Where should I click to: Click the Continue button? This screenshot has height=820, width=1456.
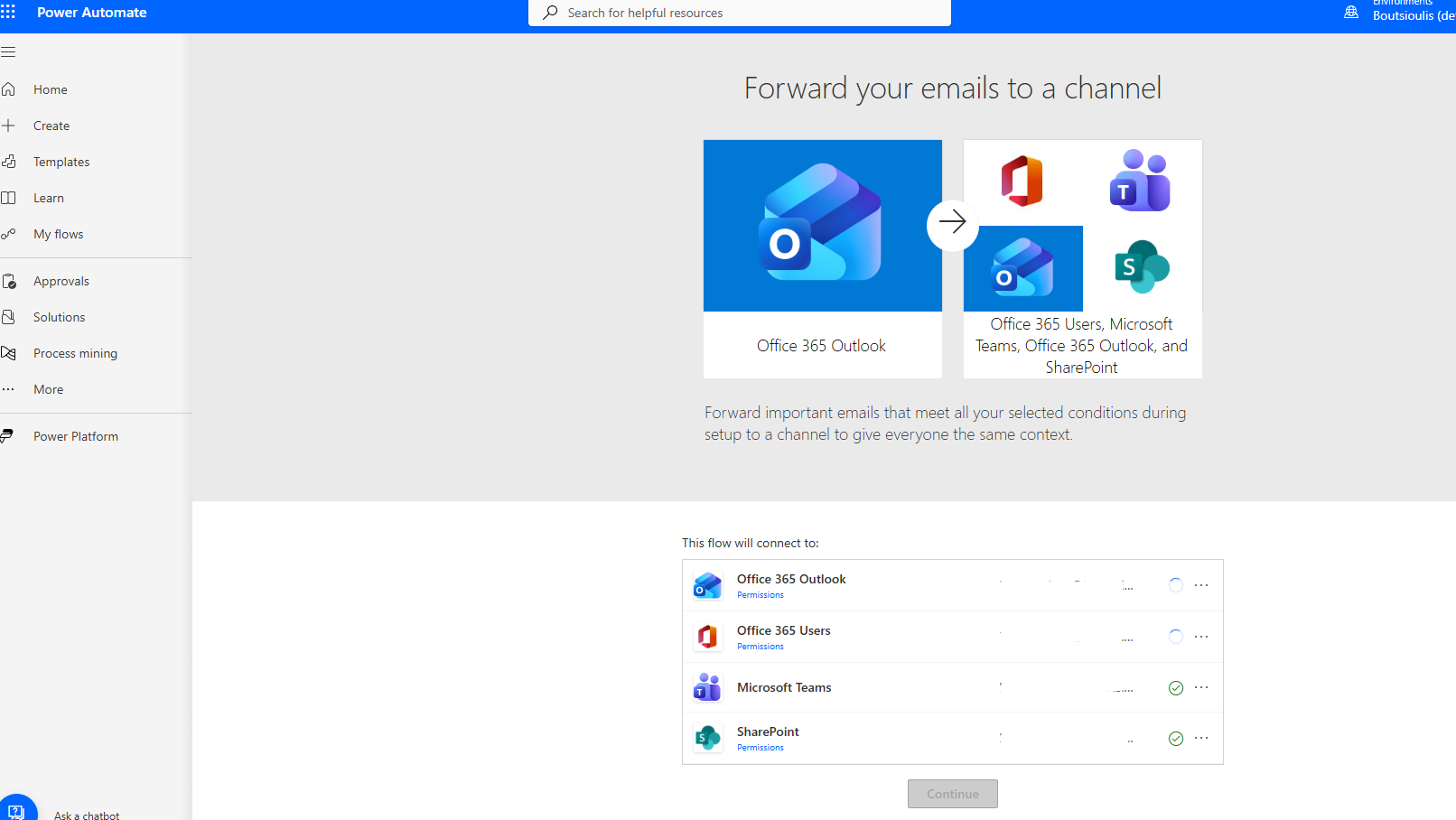[x=952, y=794]
